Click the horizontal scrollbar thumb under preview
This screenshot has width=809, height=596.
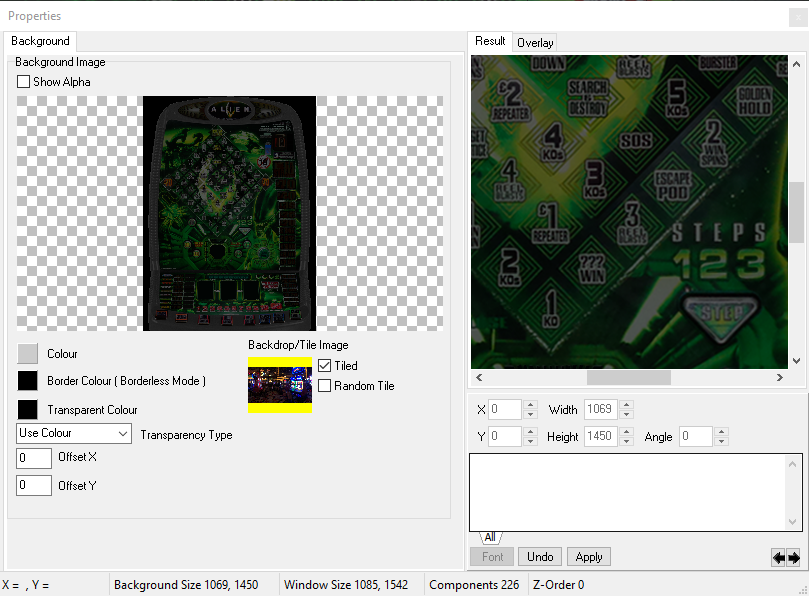point(628,378)
